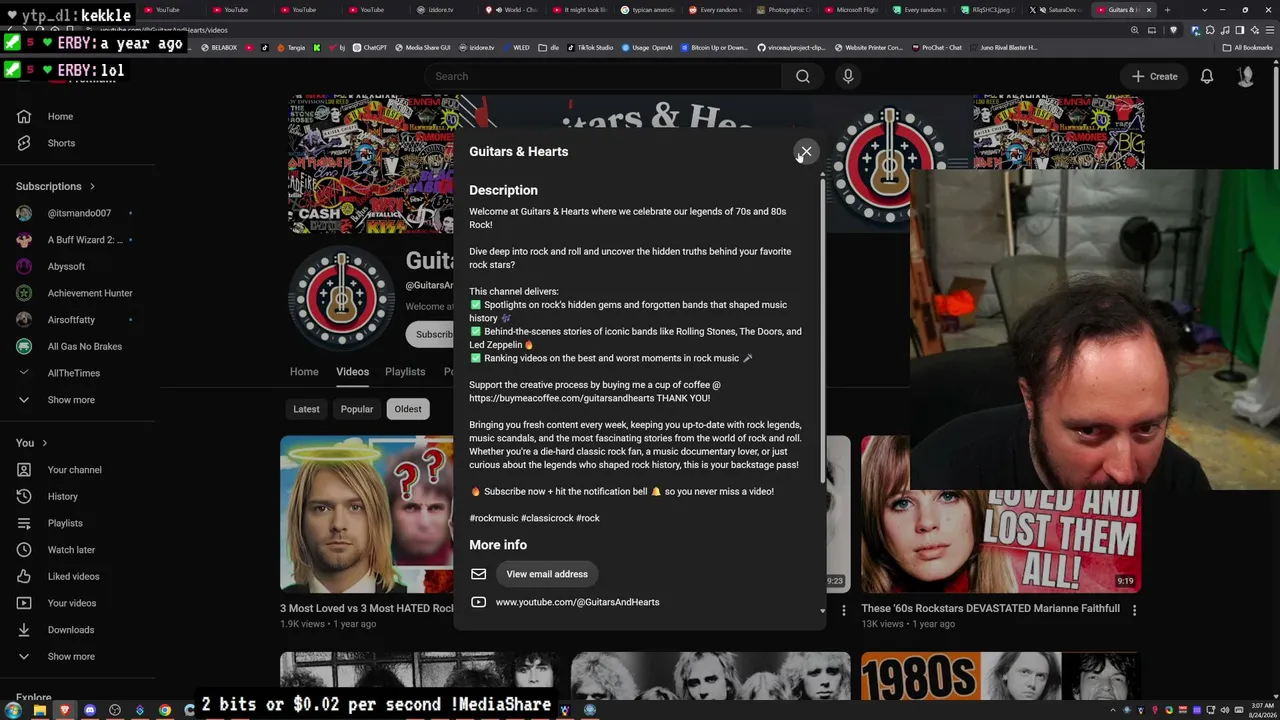This screenshot has height=720, width=1280.
Task: Open the ProChat - Chat bookmark
Action: (x=936, y=47)
